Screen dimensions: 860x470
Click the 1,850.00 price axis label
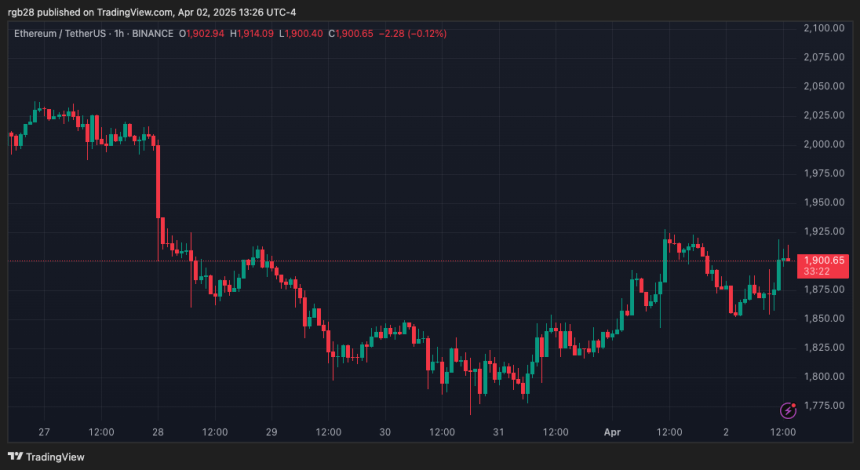click(x=825, y=319)
